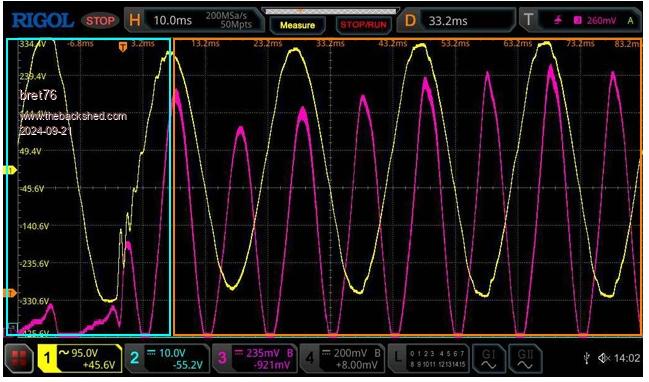The height and width of the screenshot is (382, 649).
Task: Click the red STOP status indicator
Action: (x=100, y=20)
